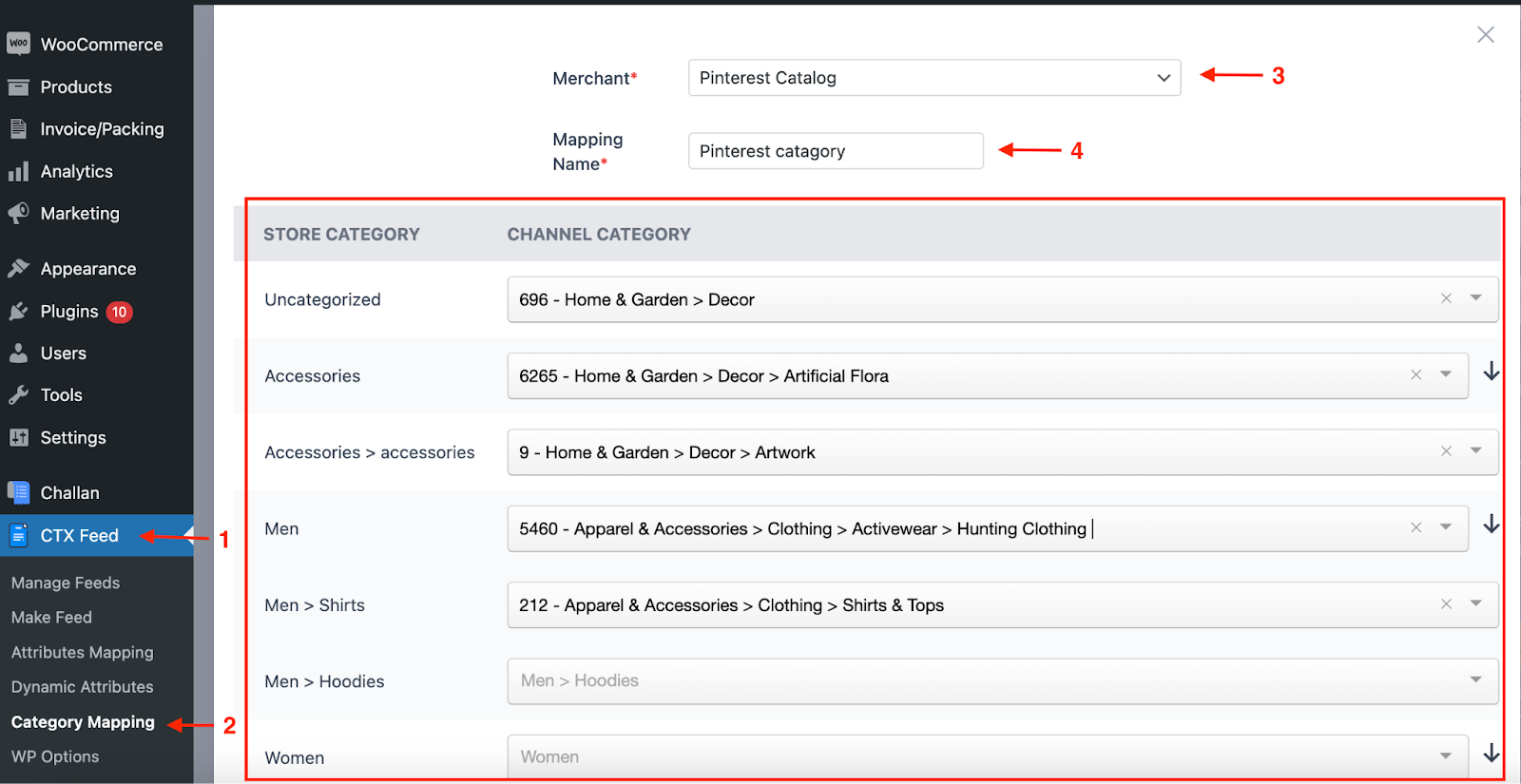Click the Users person icon

pyautogui.click(x=18, y=354)
